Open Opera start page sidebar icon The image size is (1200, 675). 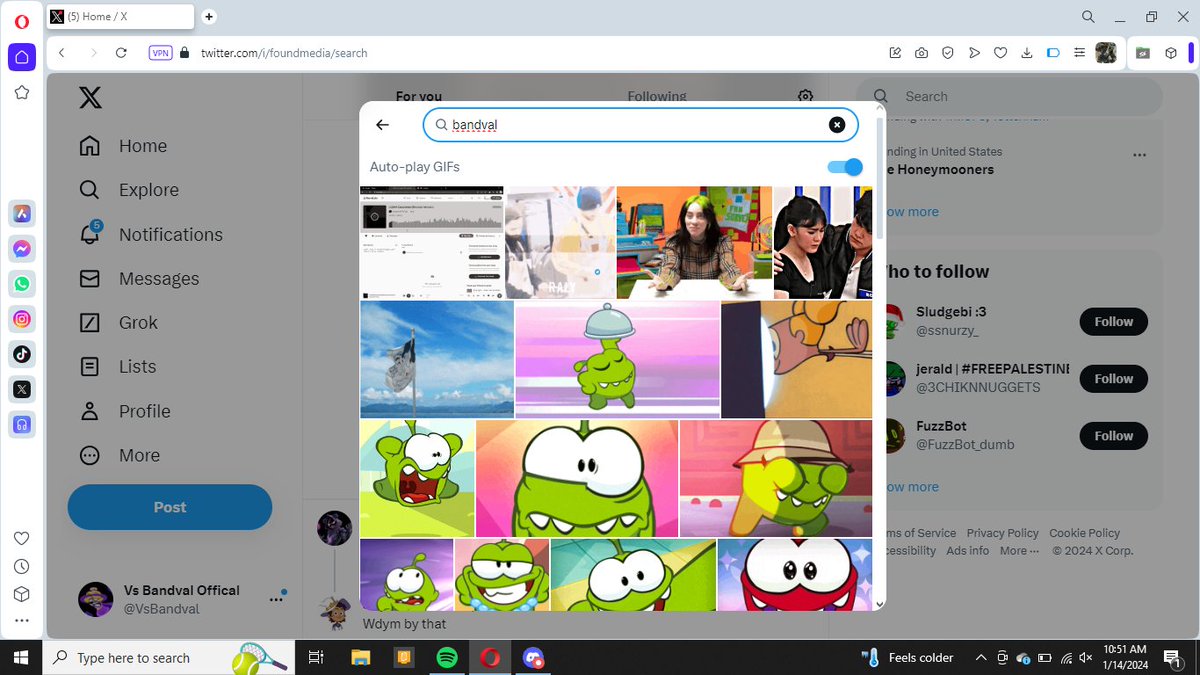(x=22, y=57)
